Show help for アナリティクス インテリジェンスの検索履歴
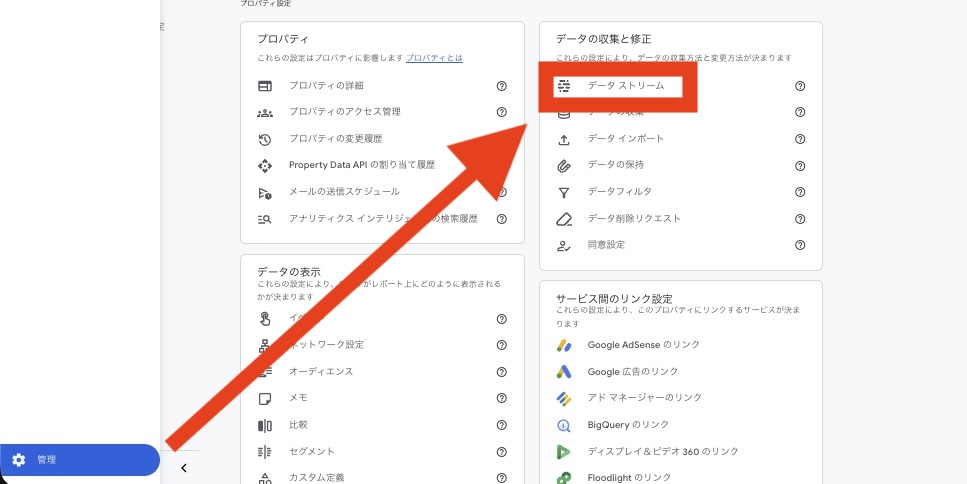 click(x=501, y=219)
